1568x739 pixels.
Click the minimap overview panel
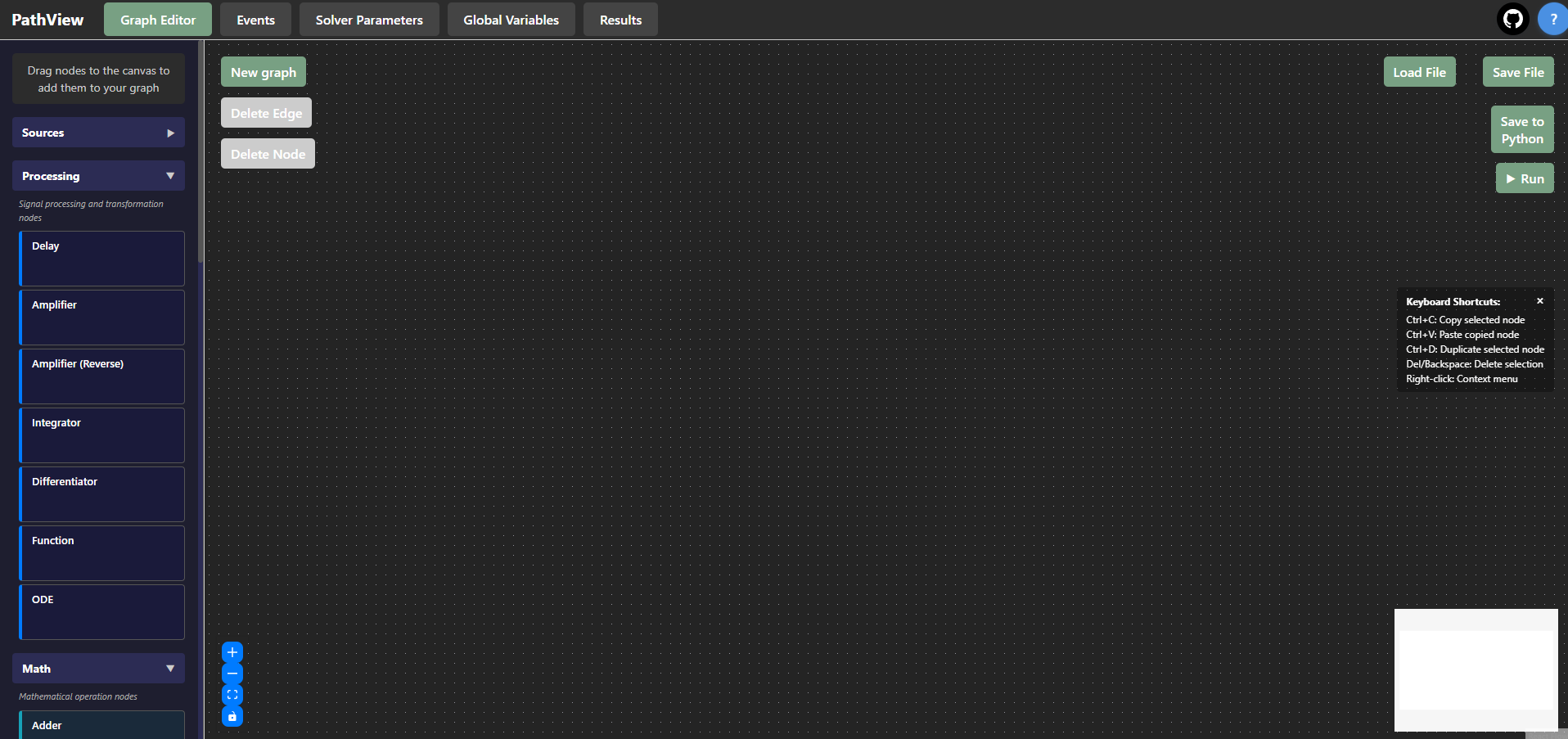[1476, 669]
